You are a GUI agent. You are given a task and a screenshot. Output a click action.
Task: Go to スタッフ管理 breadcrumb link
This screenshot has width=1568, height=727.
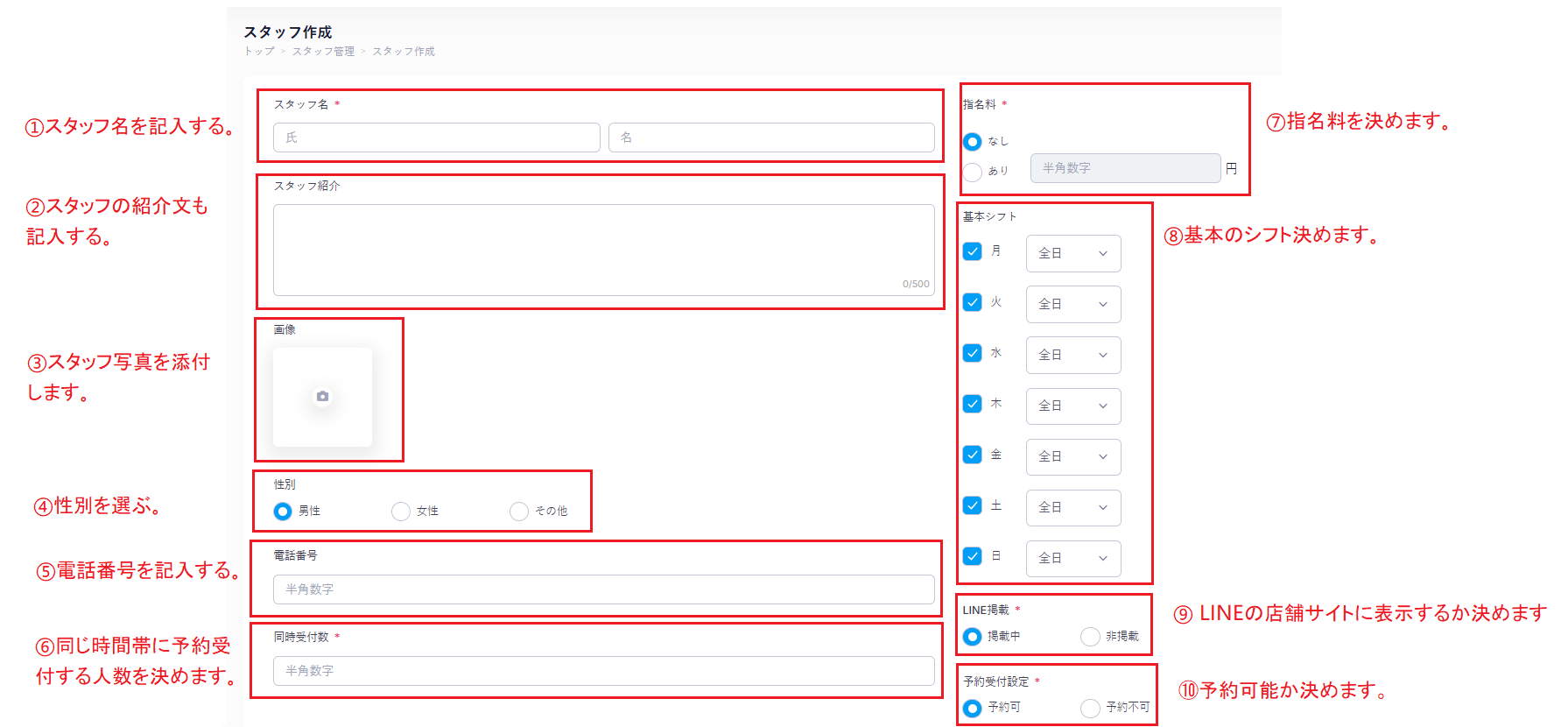click(323, 52)
